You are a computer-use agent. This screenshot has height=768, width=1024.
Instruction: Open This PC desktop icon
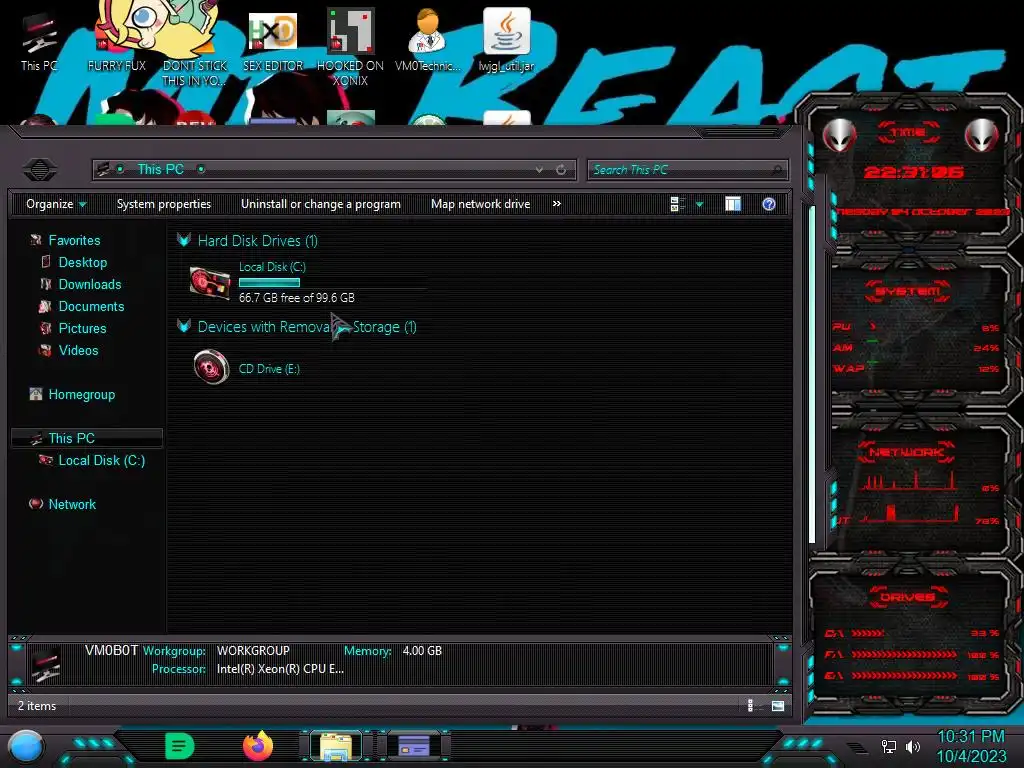coord(39,42)
